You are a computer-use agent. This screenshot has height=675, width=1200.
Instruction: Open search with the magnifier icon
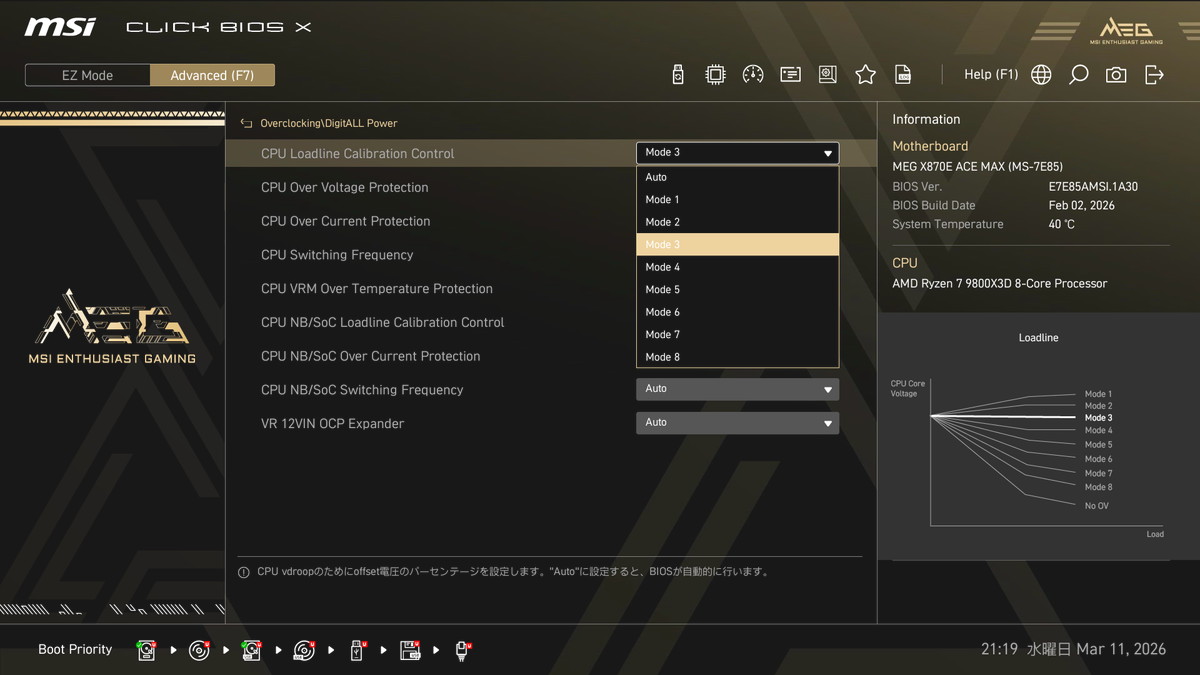[x=1078, y=75]
